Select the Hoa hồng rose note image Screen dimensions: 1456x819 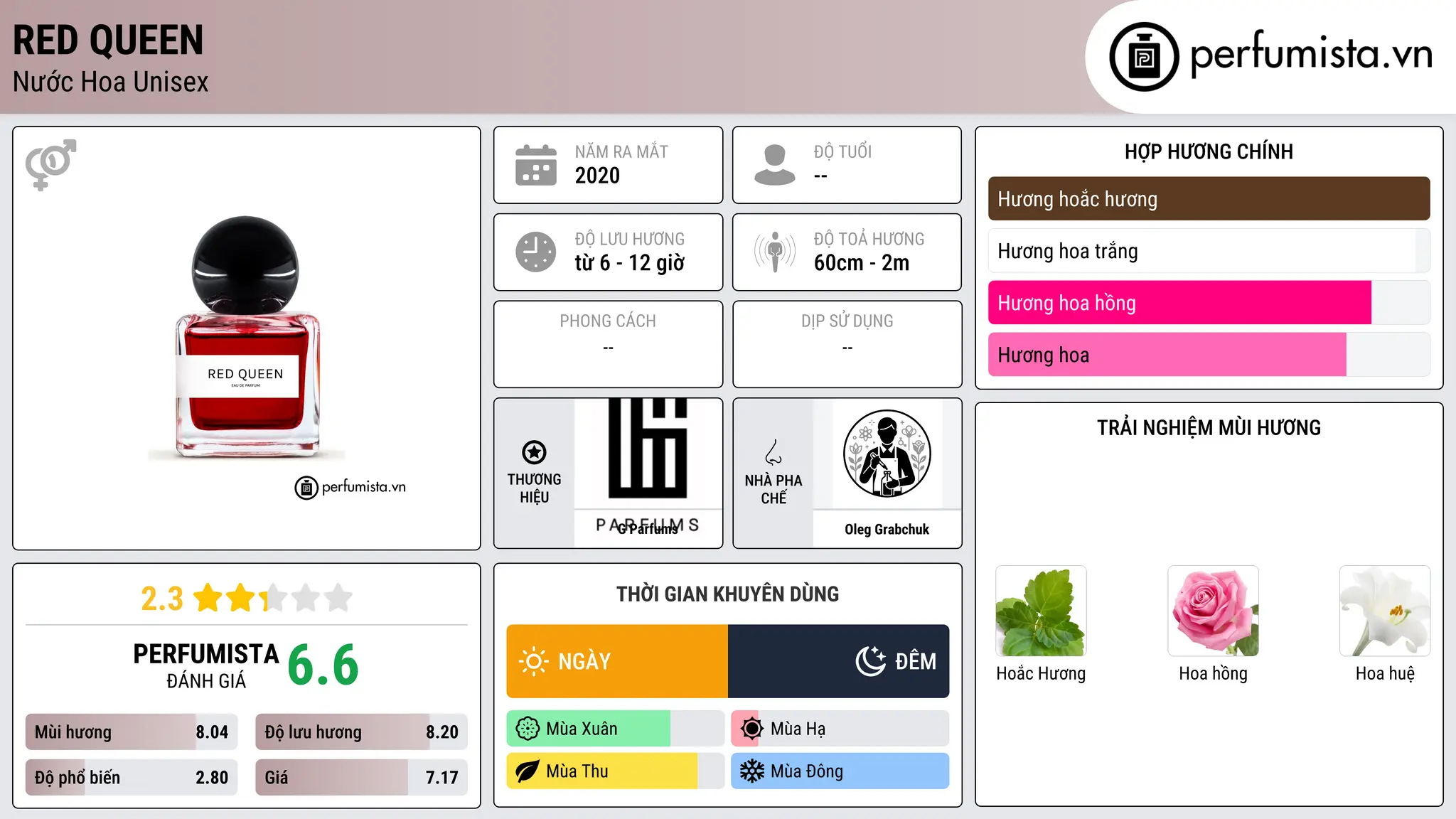[x=1213, y=611]
